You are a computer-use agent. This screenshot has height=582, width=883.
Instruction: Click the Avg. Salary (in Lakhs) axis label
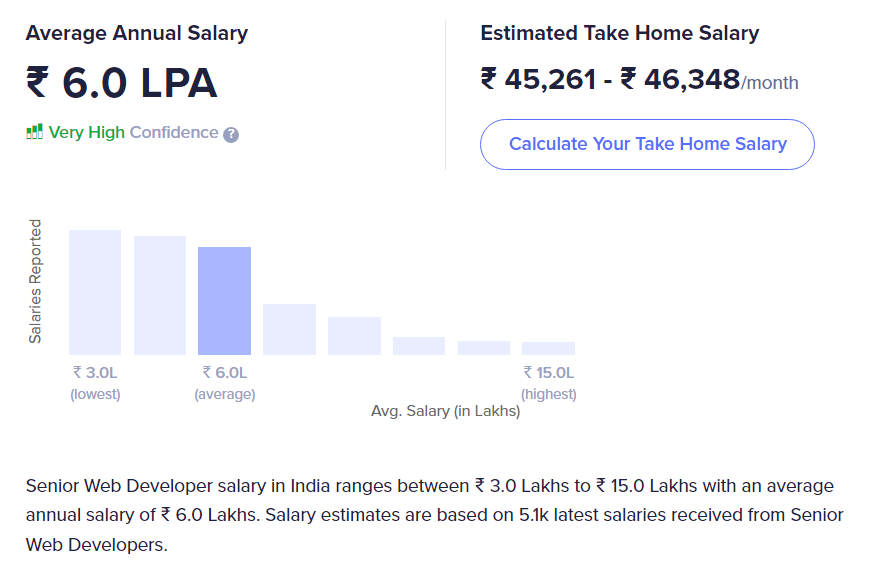[446, 411]
